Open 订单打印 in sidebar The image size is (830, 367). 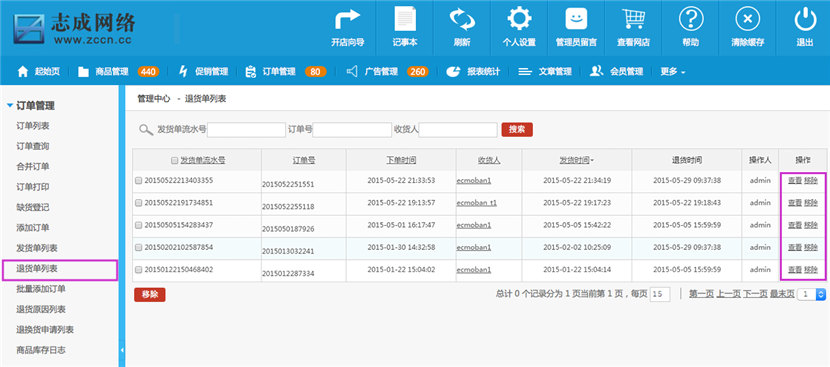(x=33, y=187)
